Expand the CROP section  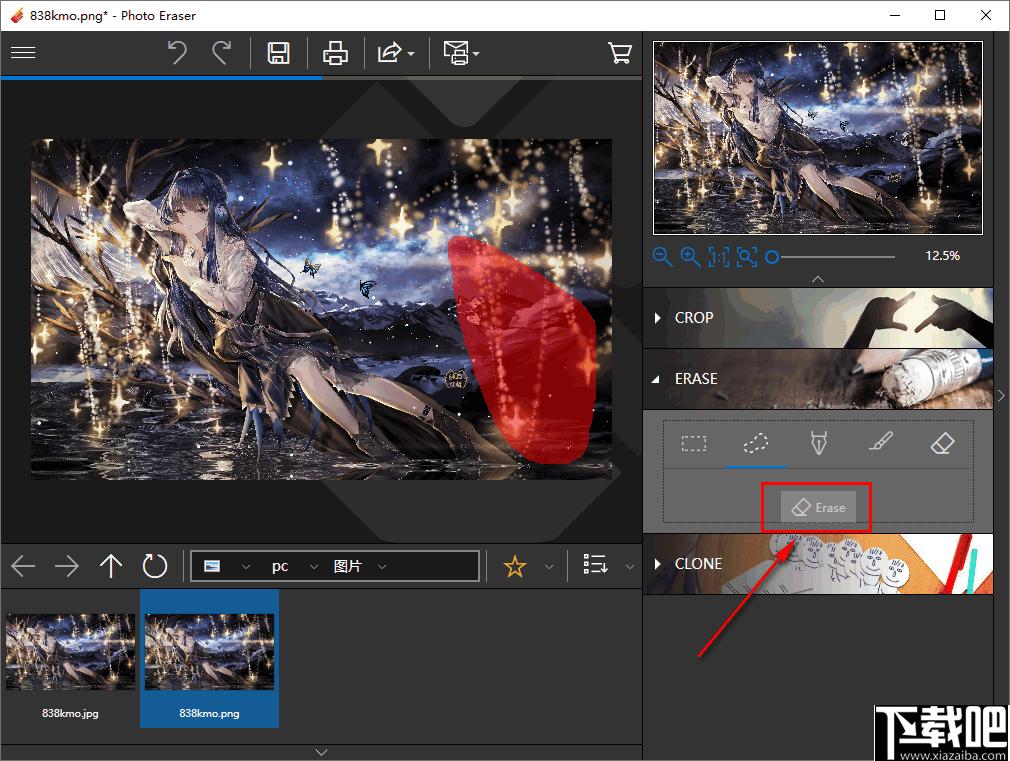(818, 318)
